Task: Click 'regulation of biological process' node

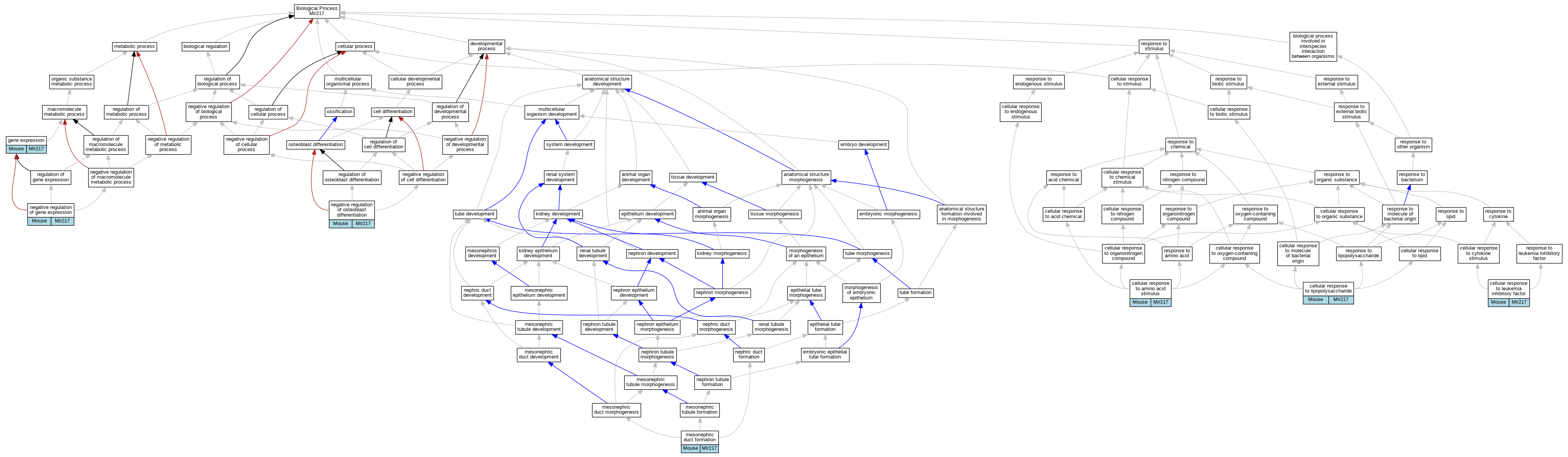Action: coord(217,82)
